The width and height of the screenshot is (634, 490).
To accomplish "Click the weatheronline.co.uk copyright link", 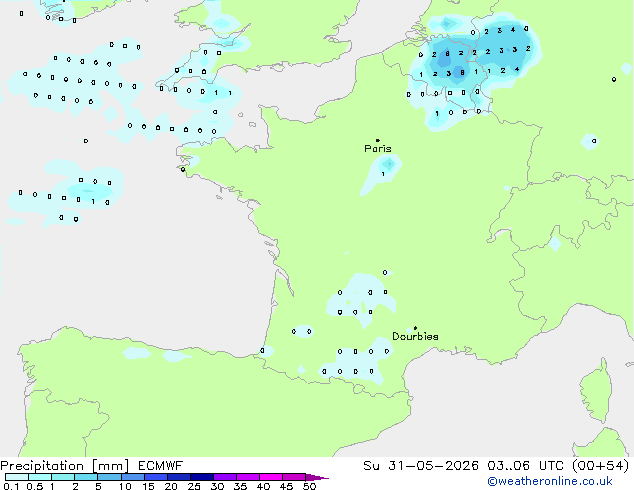I will tap(550, 481).
